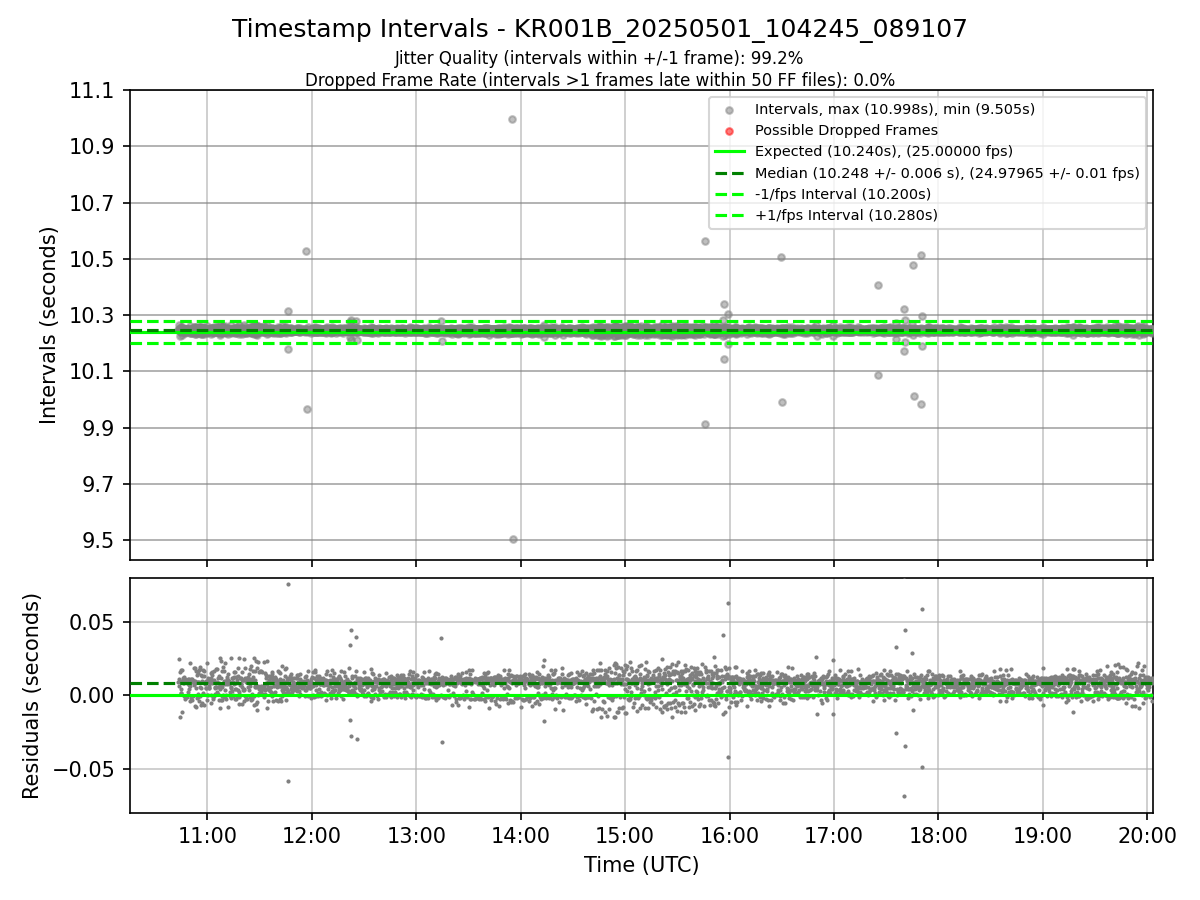Screen dimensions: 1200x900
Task: Click legend entry '+1/fps Interval (10.280s)'
Action: (x=846, y=214)
